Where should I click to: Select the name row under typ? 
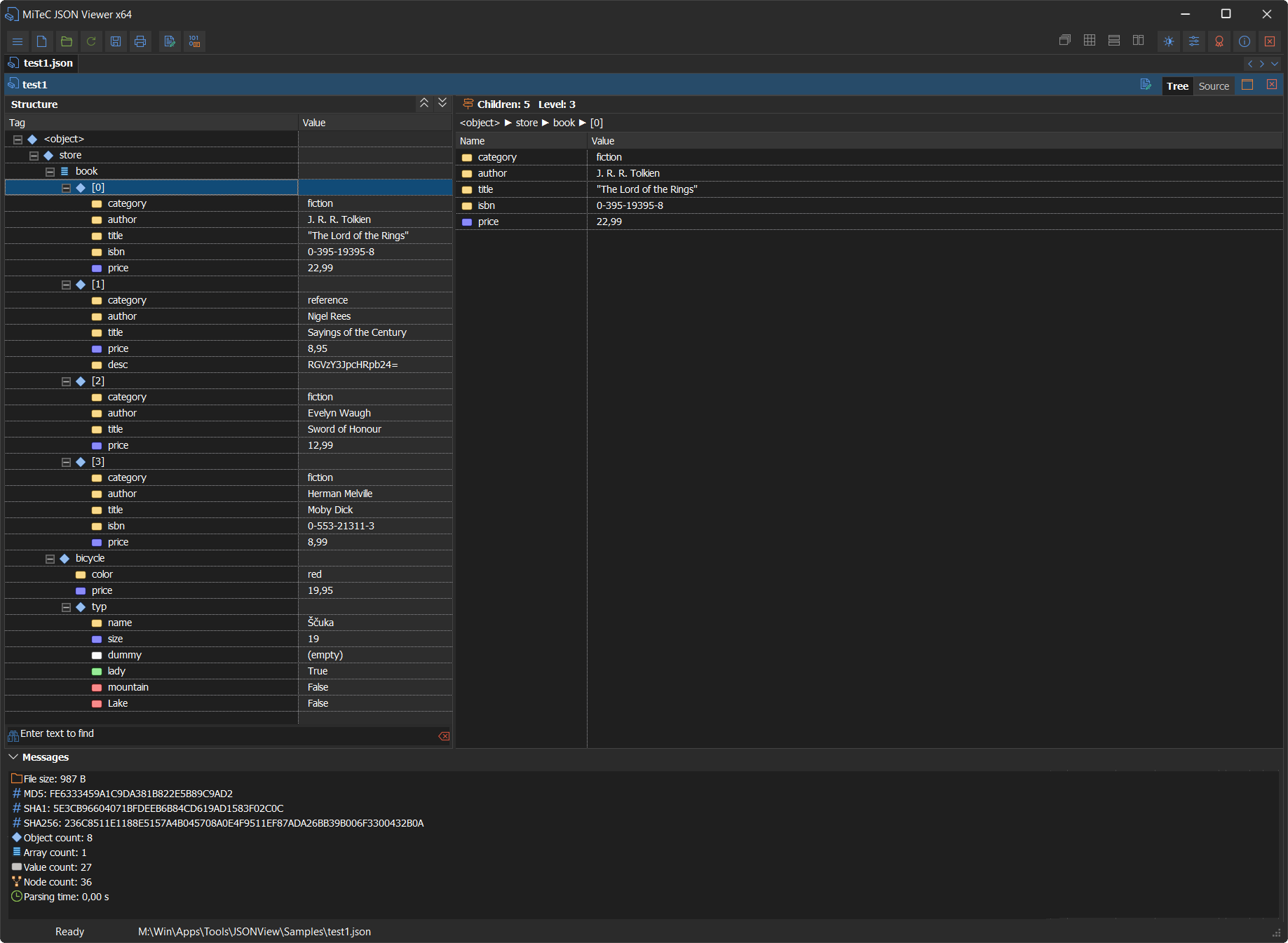pyautogui.click(x=229, y=623)
